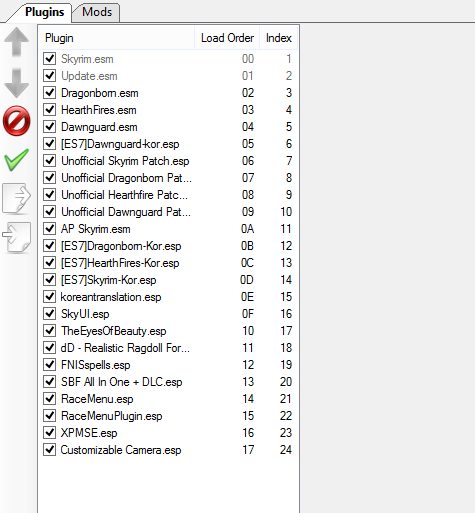Toggle the XPMSE.esp checkbox
Screen dimensions: 475x513
pyautogui.click(x=50, y=433)
